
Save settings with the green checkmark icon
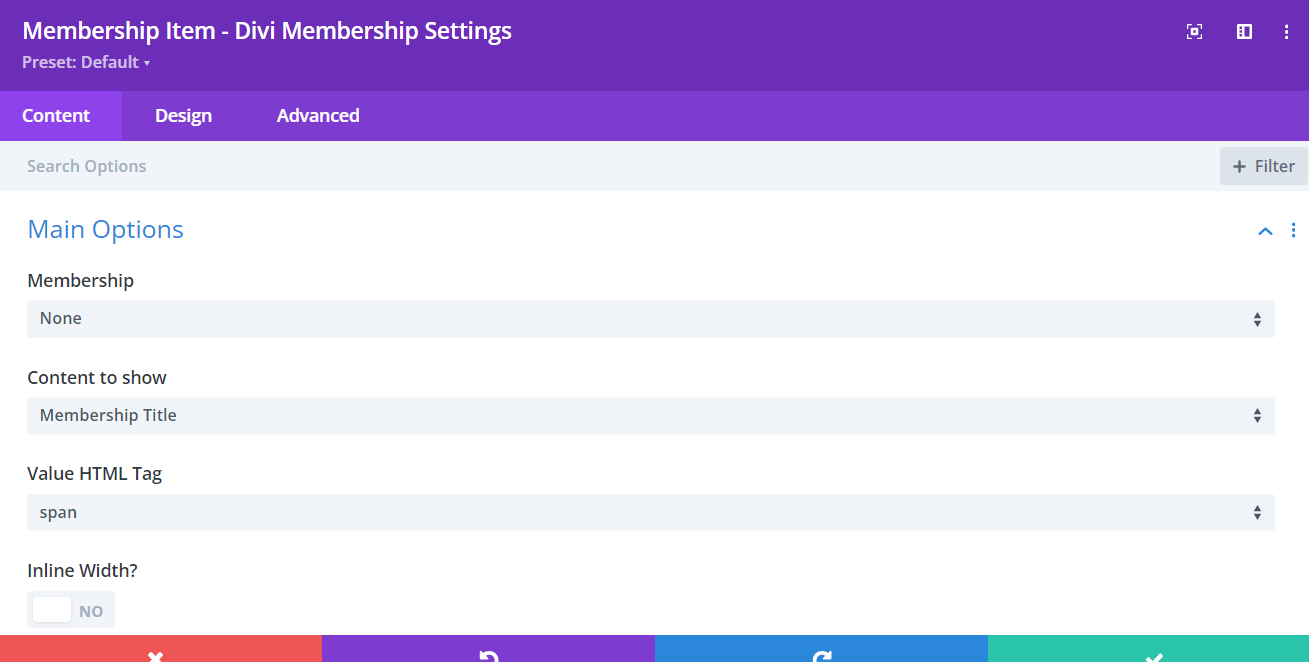coord(1152,655)
